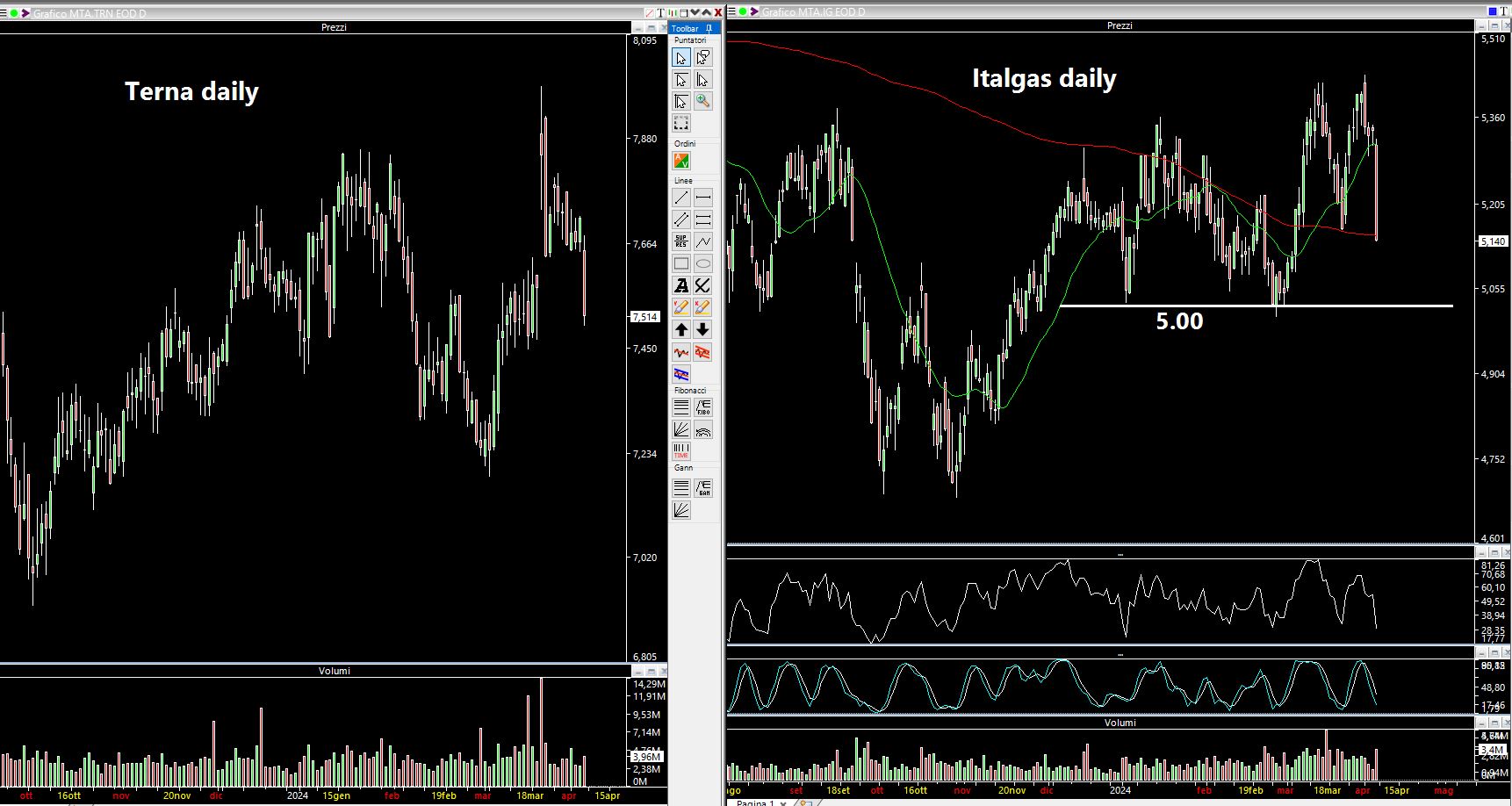Select the Fibonacci fan tool
This screenshot has width=1512, height=806.
pos(681,429)
